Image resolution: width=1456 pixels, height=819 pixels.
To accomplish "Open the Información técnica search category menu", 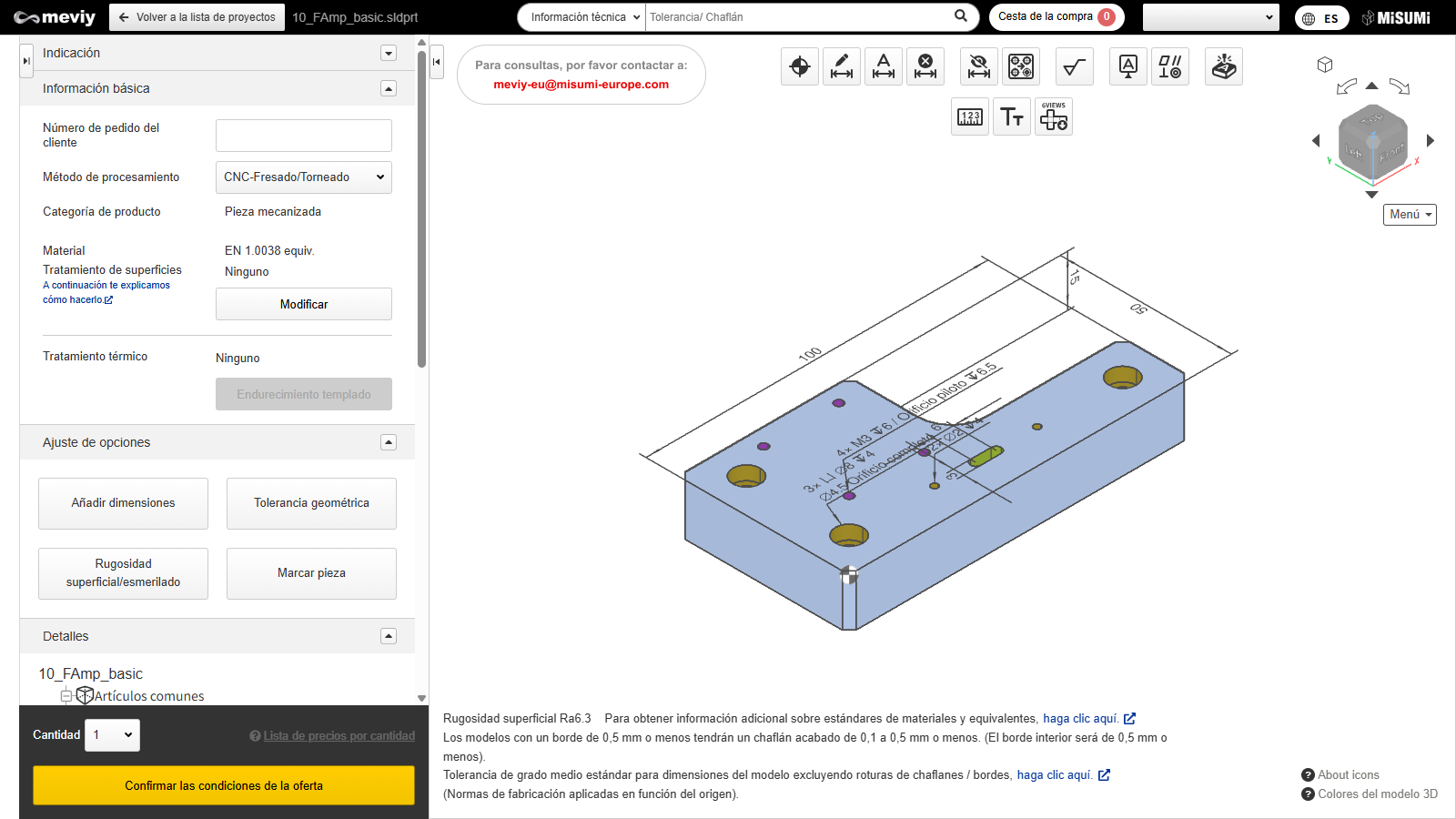I will [x=582, y=17].
